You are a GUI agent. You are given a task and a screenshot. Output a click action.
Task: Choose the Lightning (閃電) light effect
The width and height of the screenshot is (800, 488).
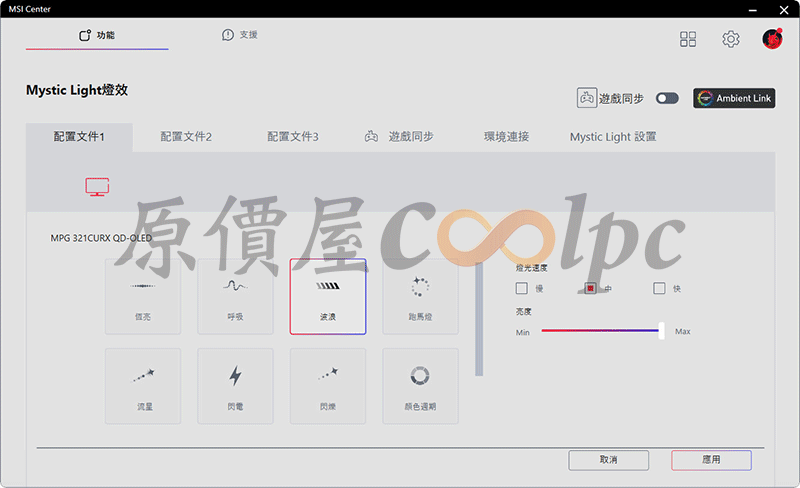click(235, 386)
